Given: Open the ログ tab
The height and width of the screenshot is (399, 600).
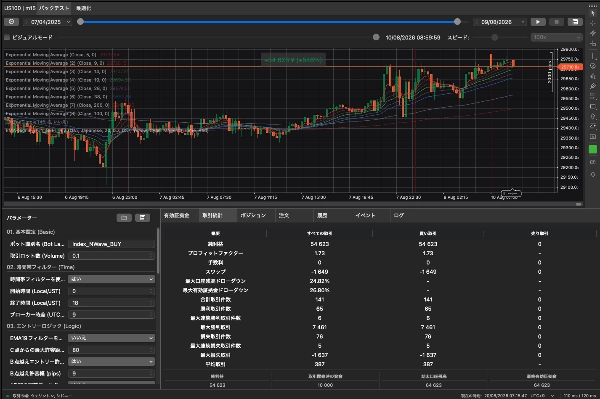Looking at the screenshot, I should pos(399,215).
